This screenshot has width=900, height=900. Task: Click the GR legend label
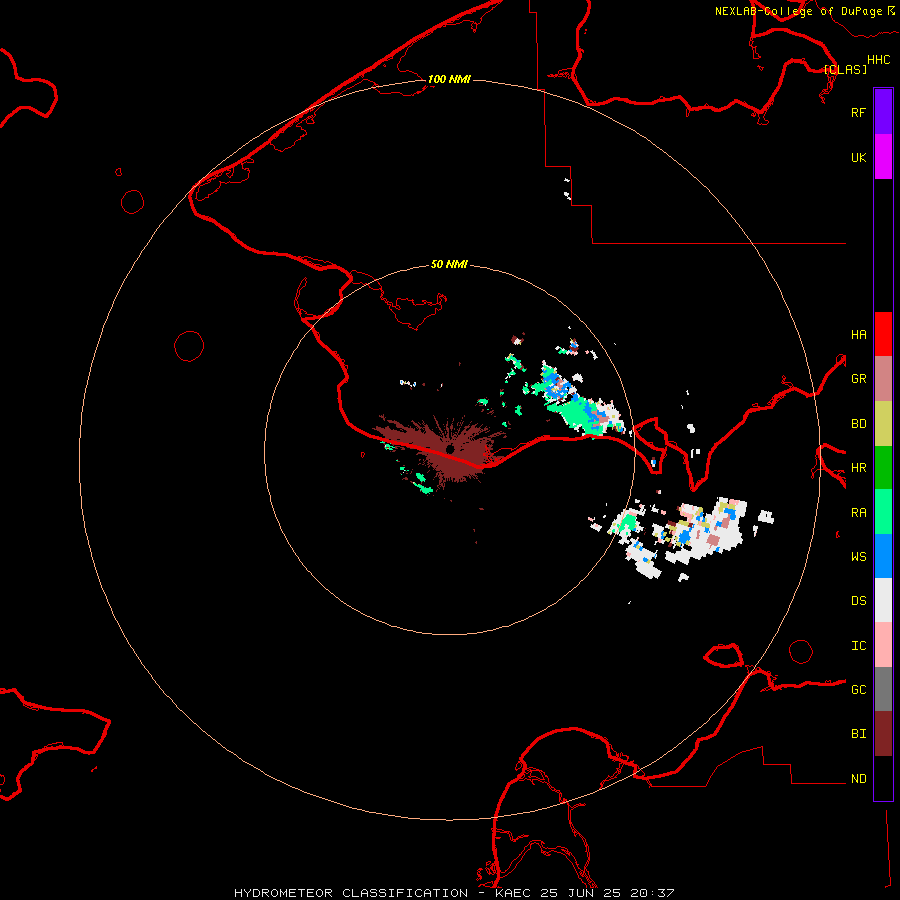point(859,379)
